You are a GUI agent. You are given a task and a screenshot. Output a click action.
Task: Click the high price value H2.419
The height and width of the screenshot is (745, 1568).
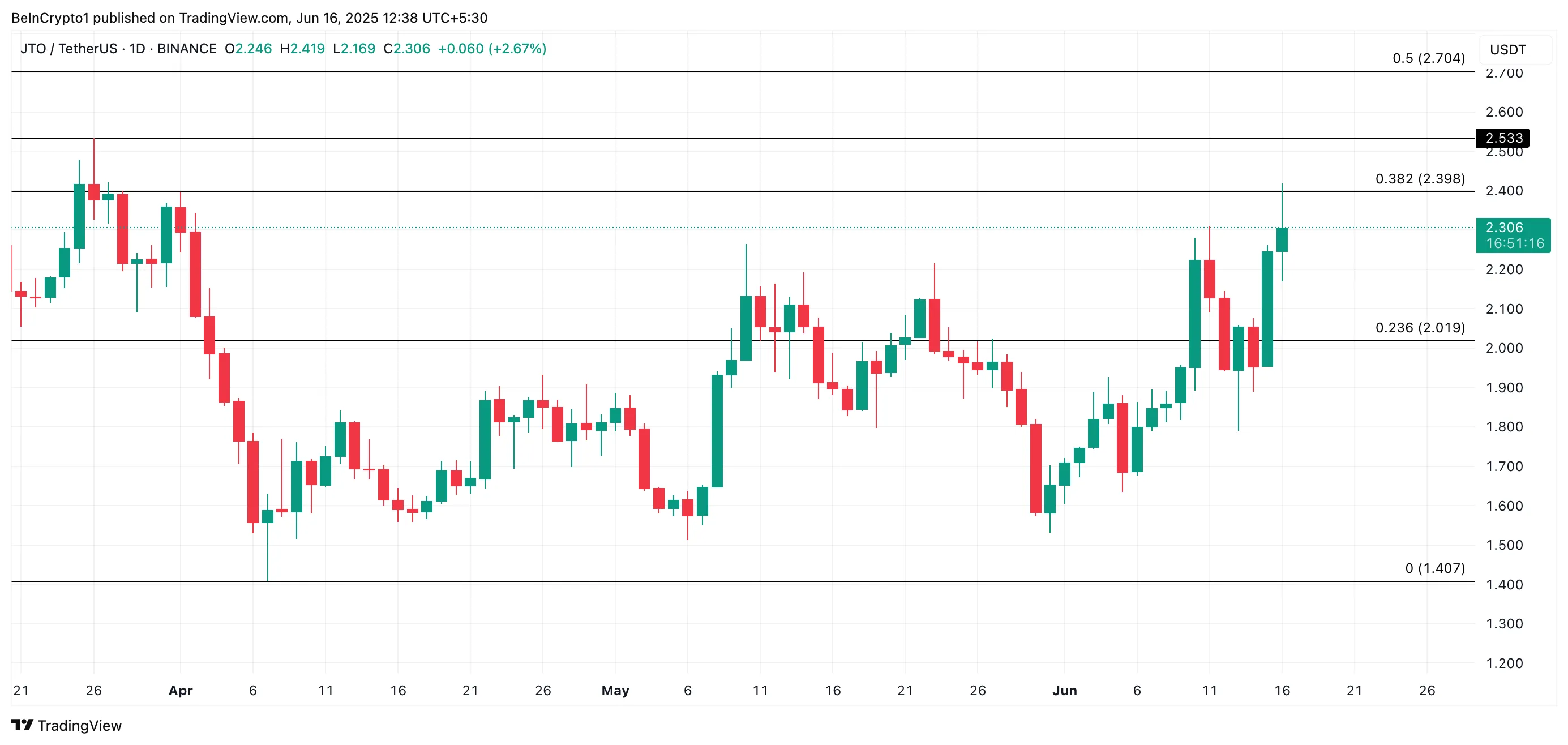(x=302, y=49)
